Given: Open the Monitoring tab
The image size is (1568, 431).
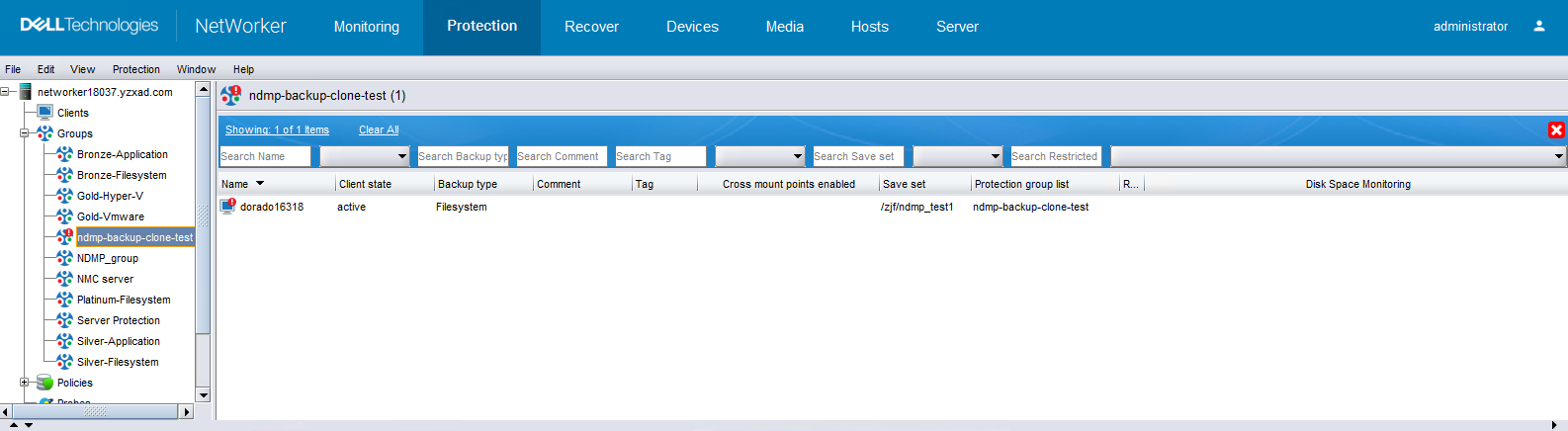Looking at the screenshot, I should click(x=367, y=27).
